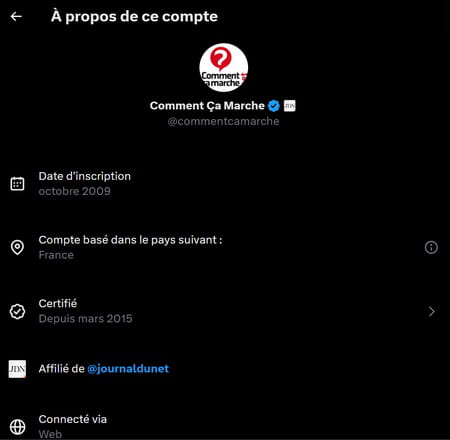Expand the Certifié row chevron

432,311
